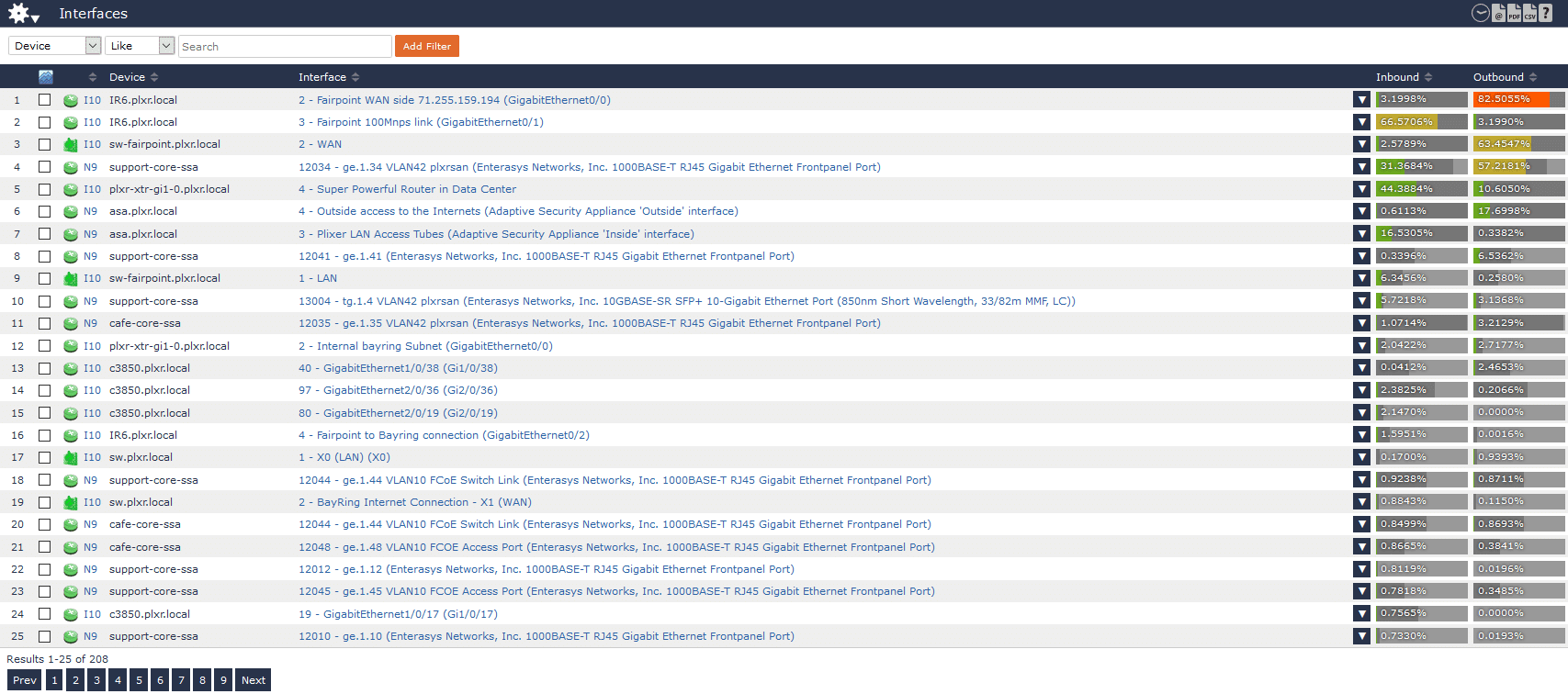1568x694 pixels.
Task: Expand row 4 dropdown arrow near Inbound
Action: [1361, 167]
